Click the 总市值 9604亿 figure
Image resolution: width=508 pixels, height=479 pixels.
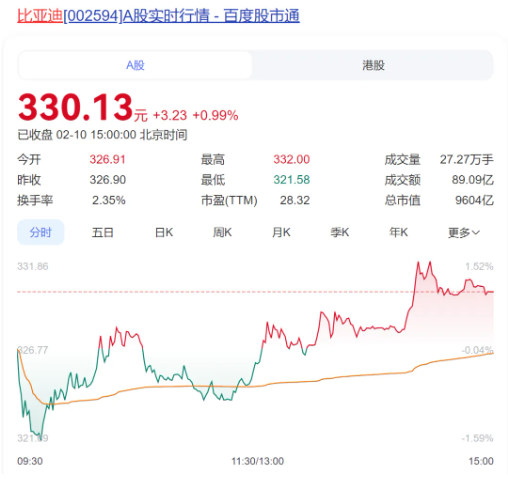(x=474, y=200)
